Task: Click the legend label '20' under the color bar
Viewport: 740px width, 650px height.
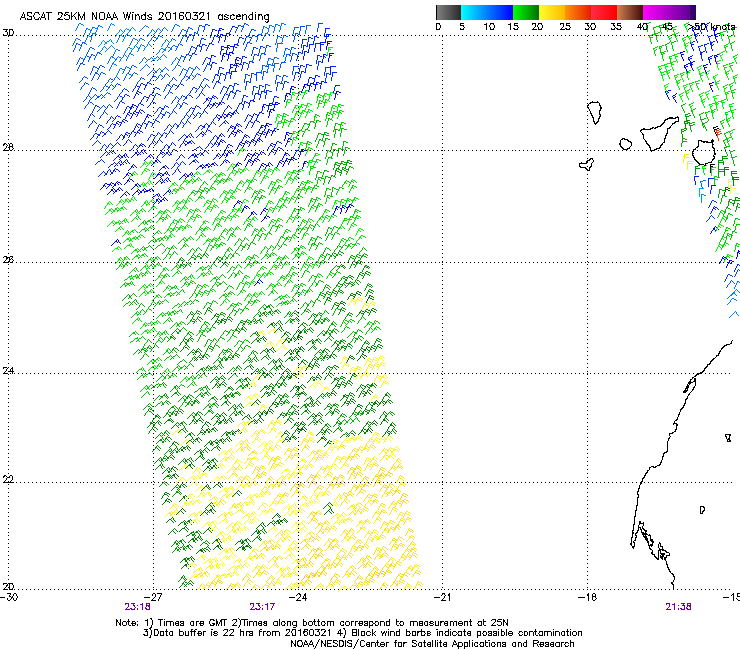Action: click(537, 27)
